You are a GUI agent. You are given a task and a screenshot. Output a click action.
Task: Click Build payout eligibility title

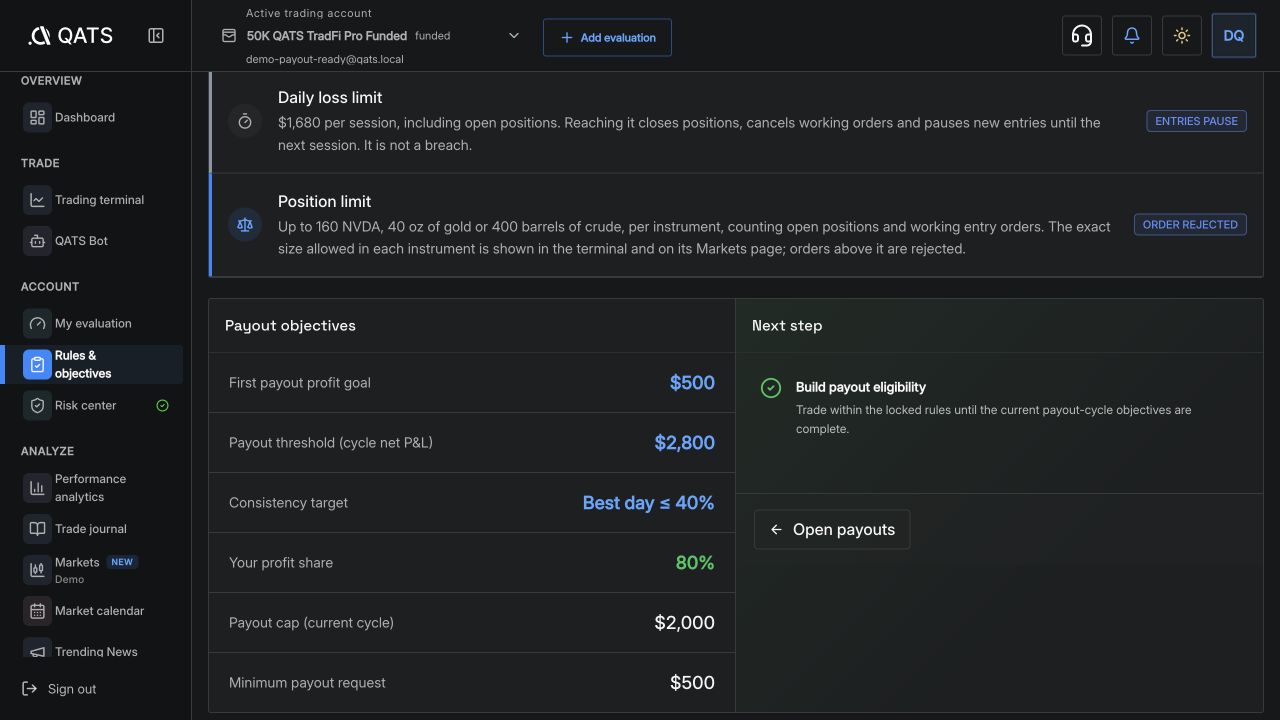[x=861, y=388]
